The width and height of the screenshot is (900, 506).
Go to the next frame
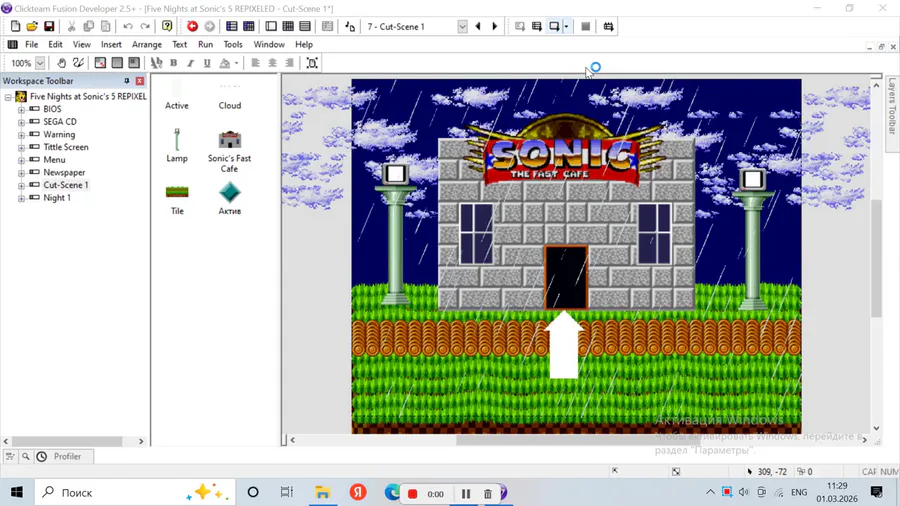point(495,26)
